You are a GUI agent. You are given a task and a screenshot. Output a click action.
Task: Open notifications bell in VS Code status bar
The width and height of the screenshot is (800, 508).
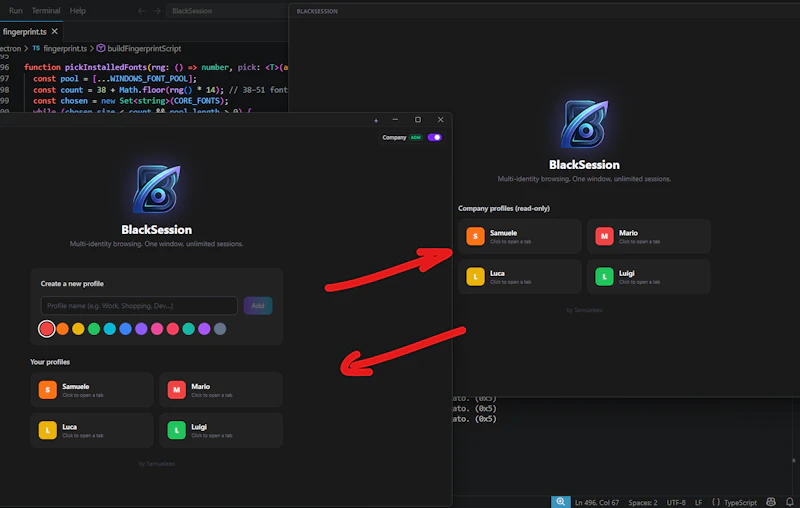tap(790, 502)
